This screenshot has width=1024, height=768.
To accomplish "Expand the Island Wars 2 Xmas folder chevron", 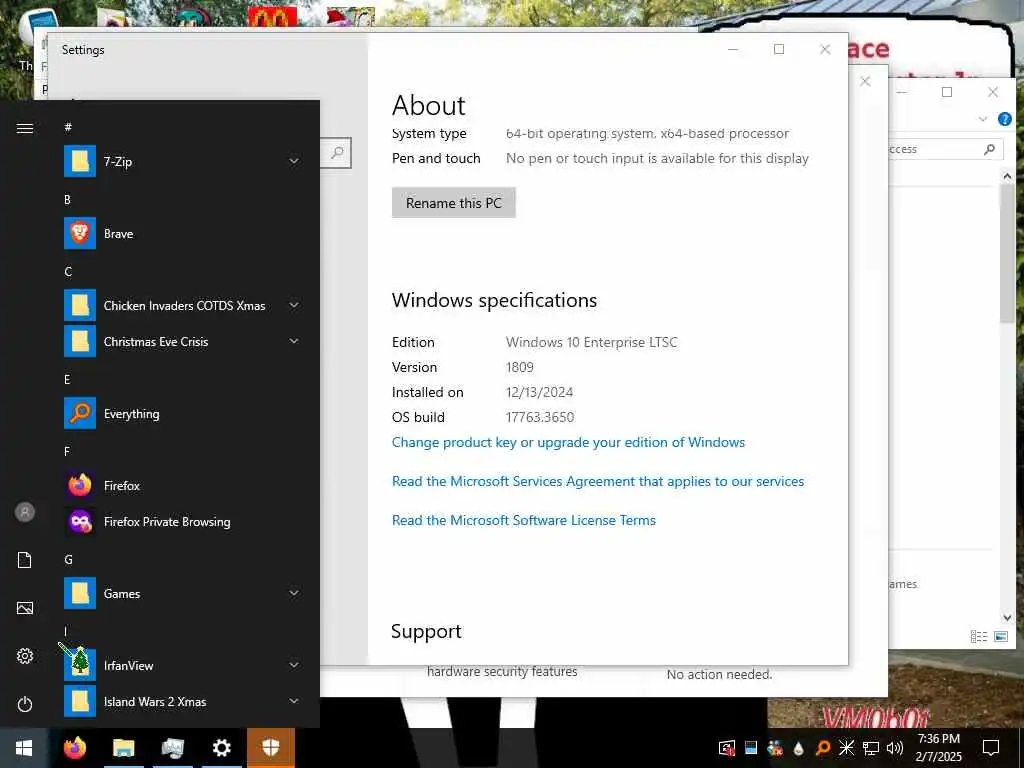I will coord(294,701).
